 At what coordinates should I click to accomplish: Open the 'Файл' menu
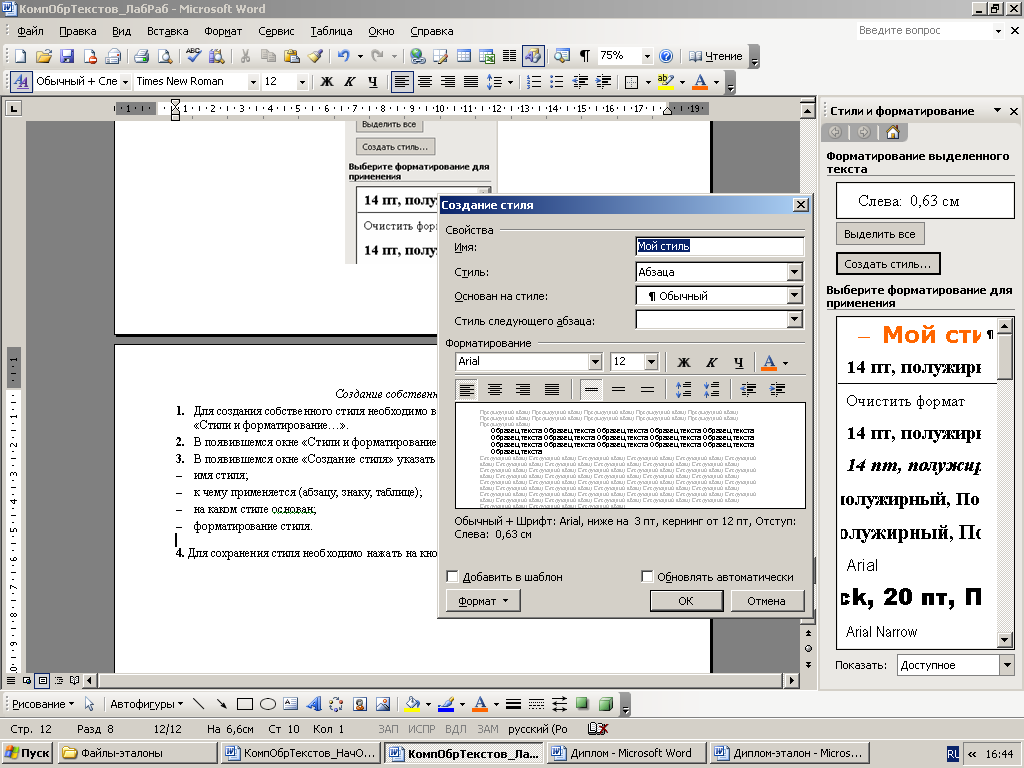click(30, 31)
